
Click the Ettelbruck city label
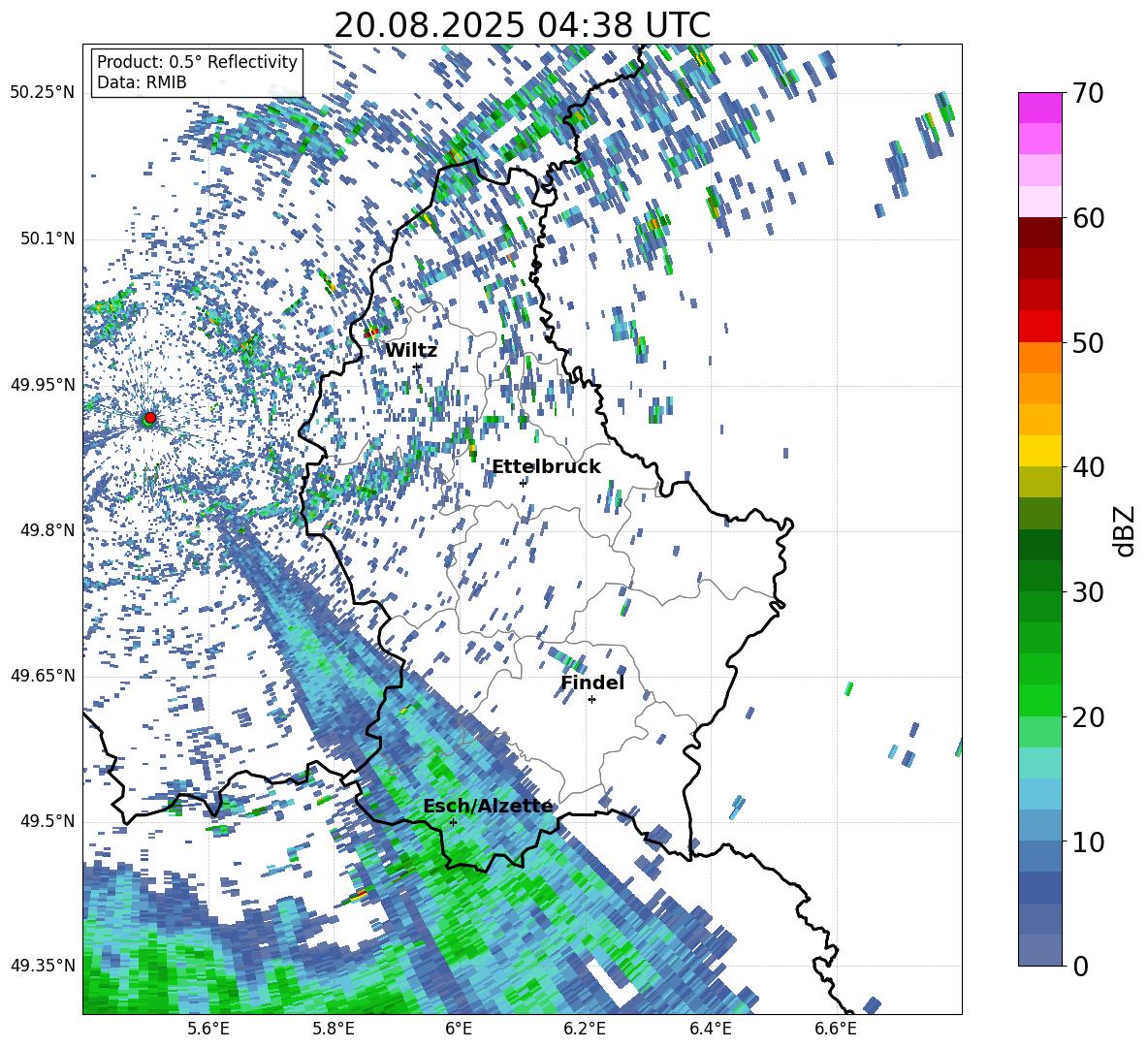[546, 467]
